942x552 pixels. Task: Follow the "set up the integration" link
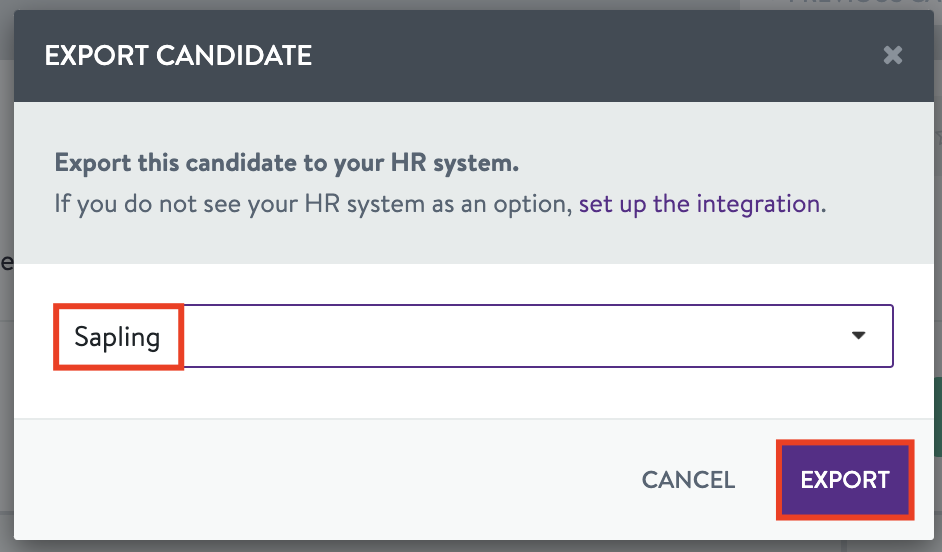(x=701, y=204)
